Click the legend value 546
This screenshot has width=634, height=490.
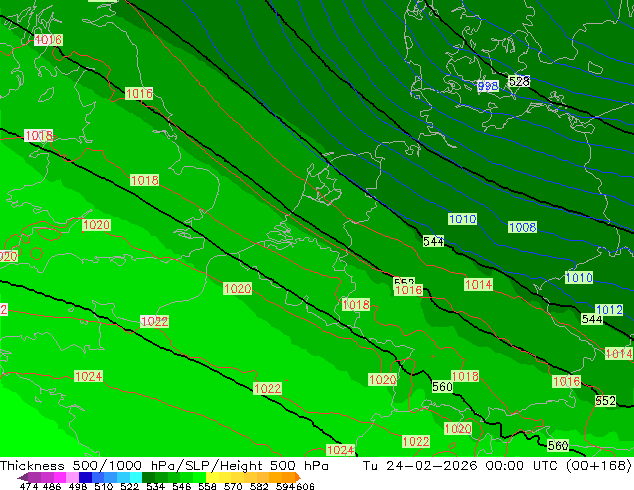click(x=182, y=486)
